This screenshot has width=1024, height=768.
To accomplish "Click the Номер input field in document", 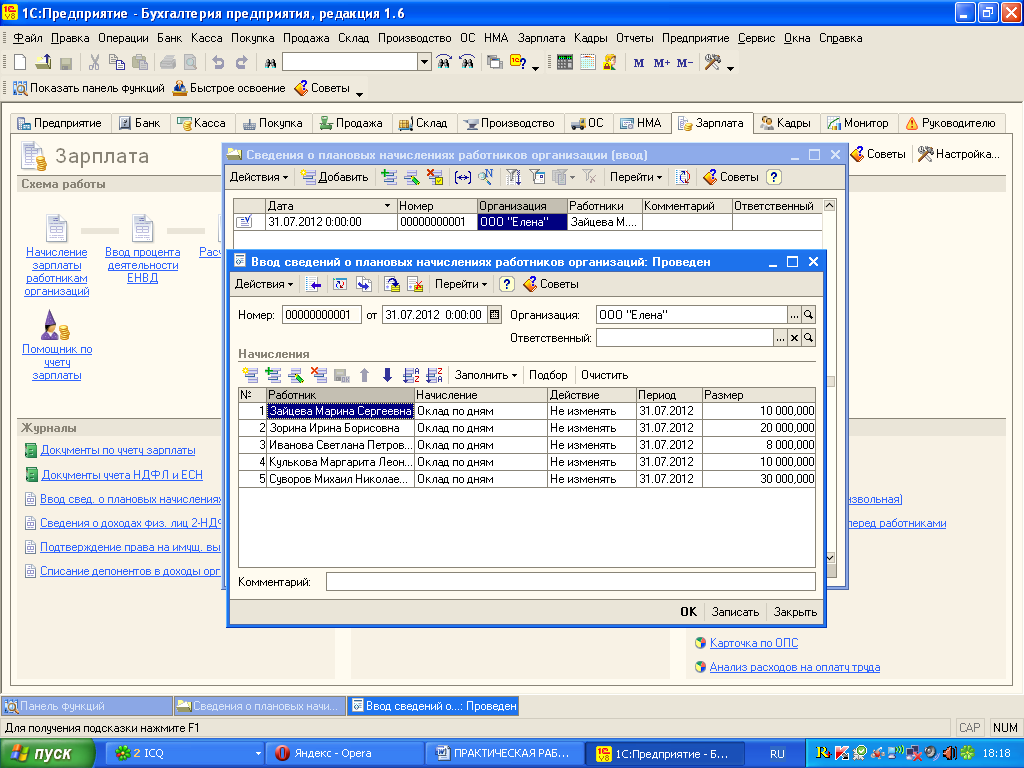I will point(321,315).
